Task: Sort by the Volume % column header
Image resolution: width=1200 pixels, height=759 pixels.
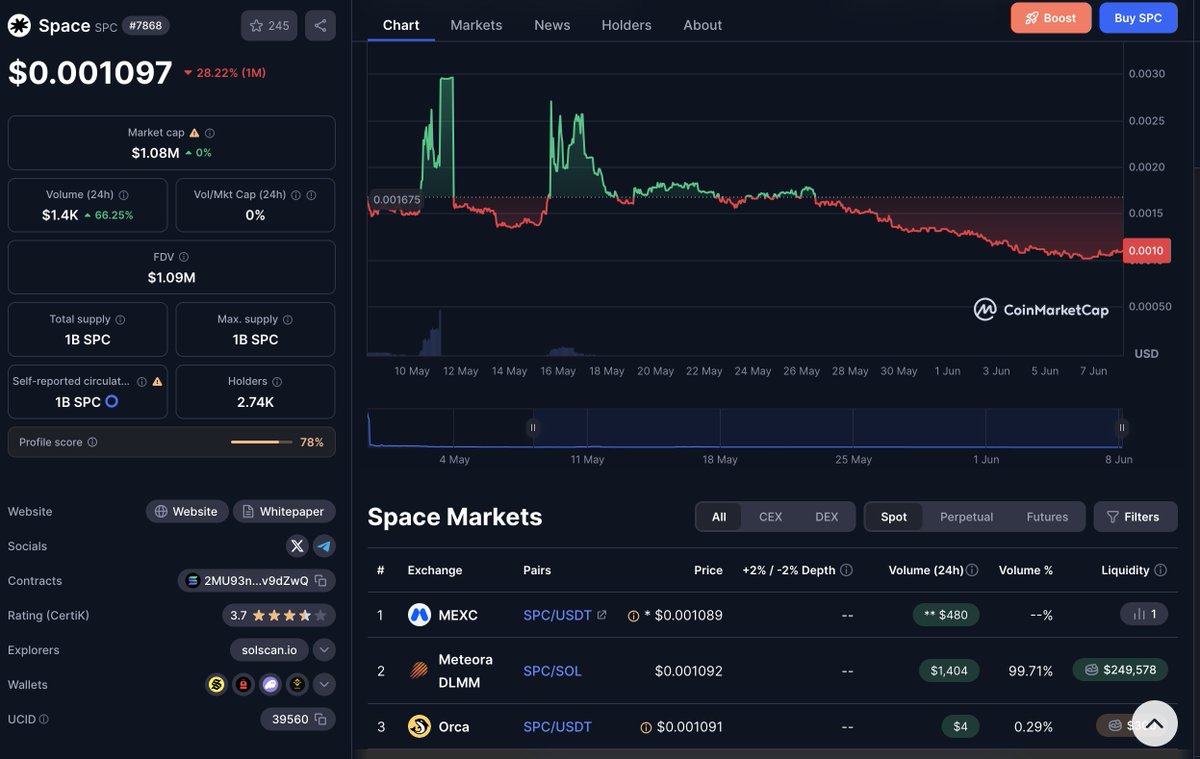Action: [1026, 570]
